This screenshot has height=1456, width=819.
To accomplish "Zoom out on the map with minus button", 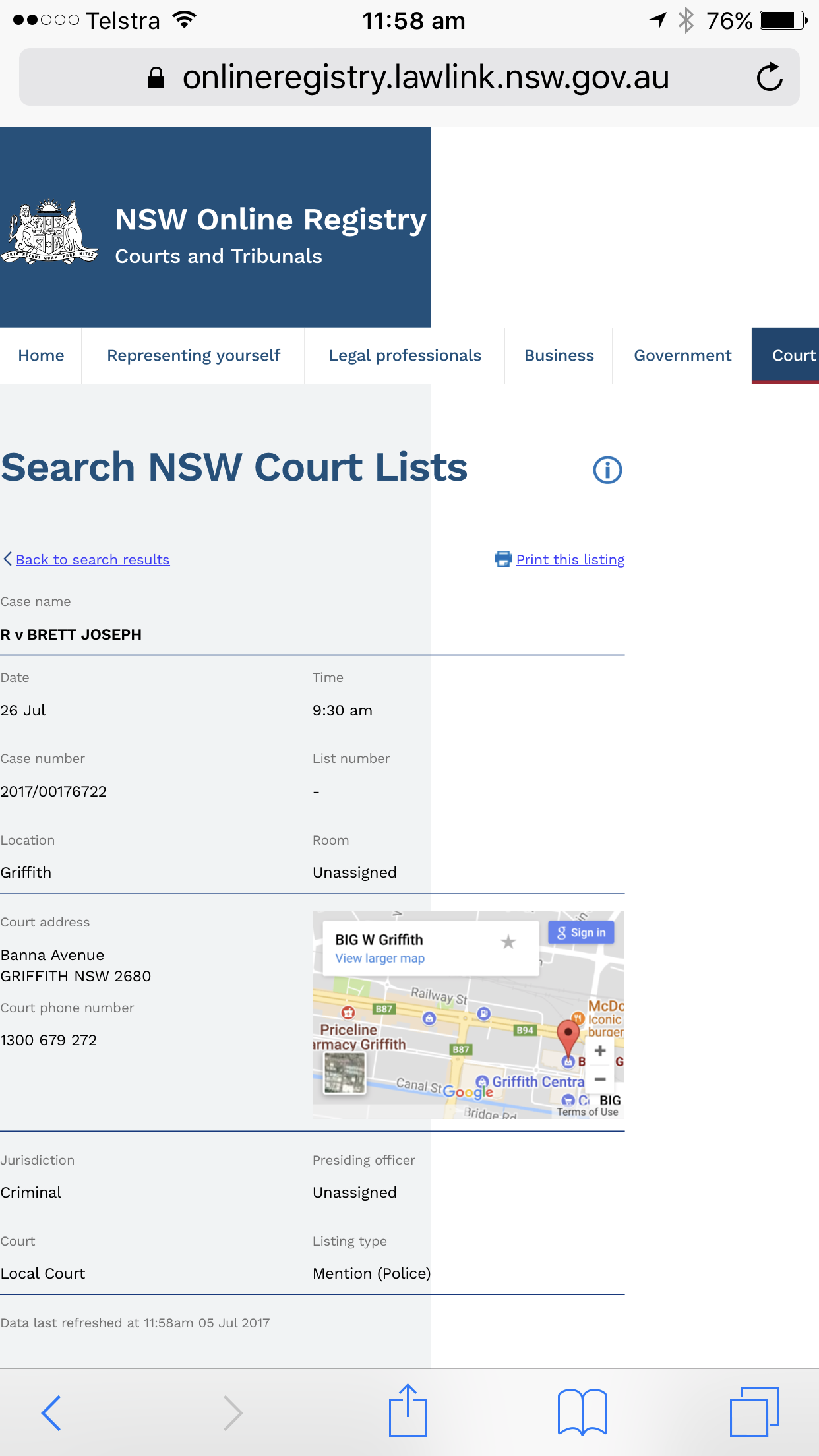I will (600, 1079).
